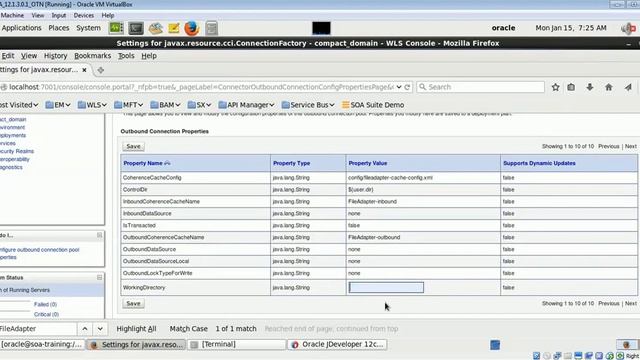640x360 pixels.
Task: Collapse the System Status panel
Action: (x=99, y=278)
